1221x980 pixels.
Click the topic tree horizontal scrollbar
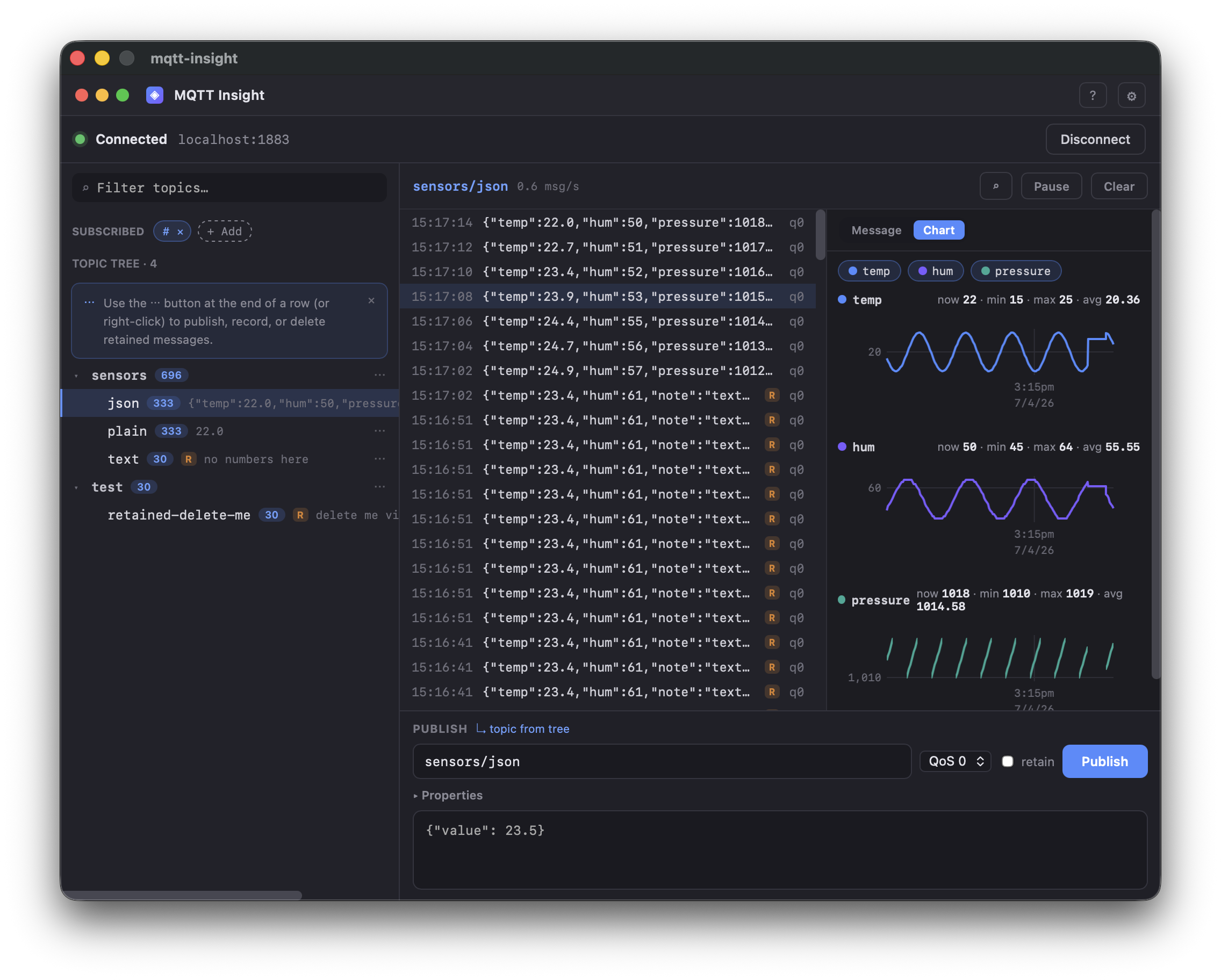coord(181,895)
